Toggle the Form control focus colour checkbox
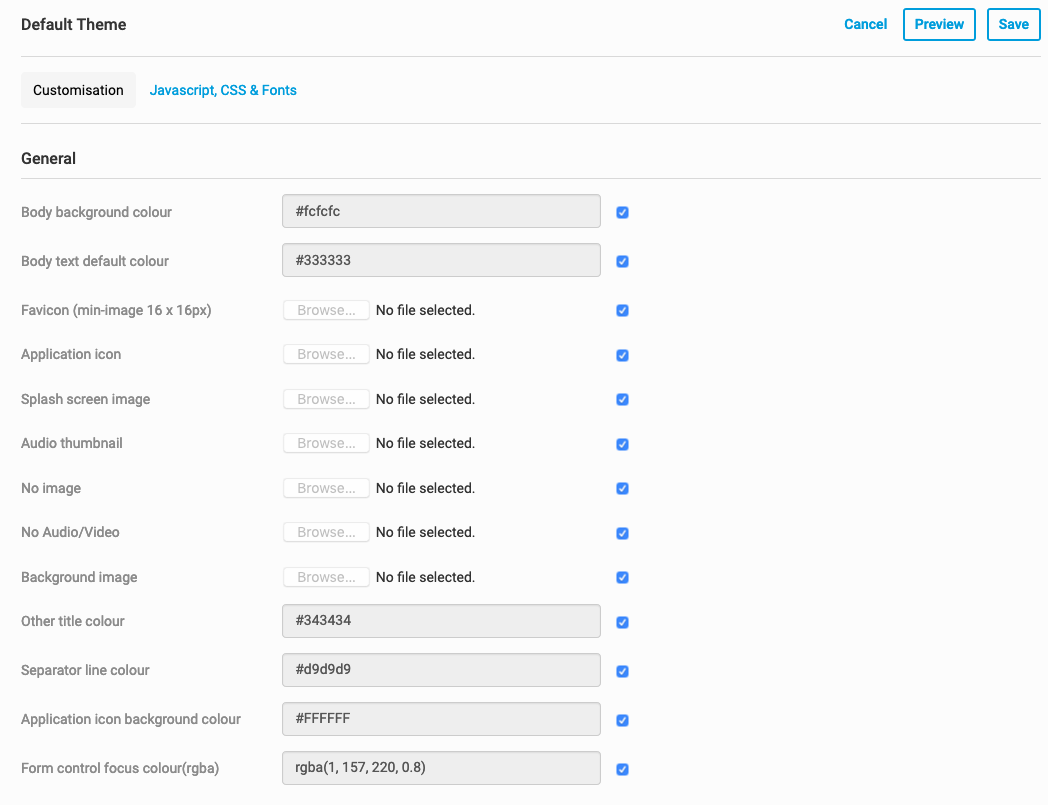The image size is (1048, 805). (622, 769)
